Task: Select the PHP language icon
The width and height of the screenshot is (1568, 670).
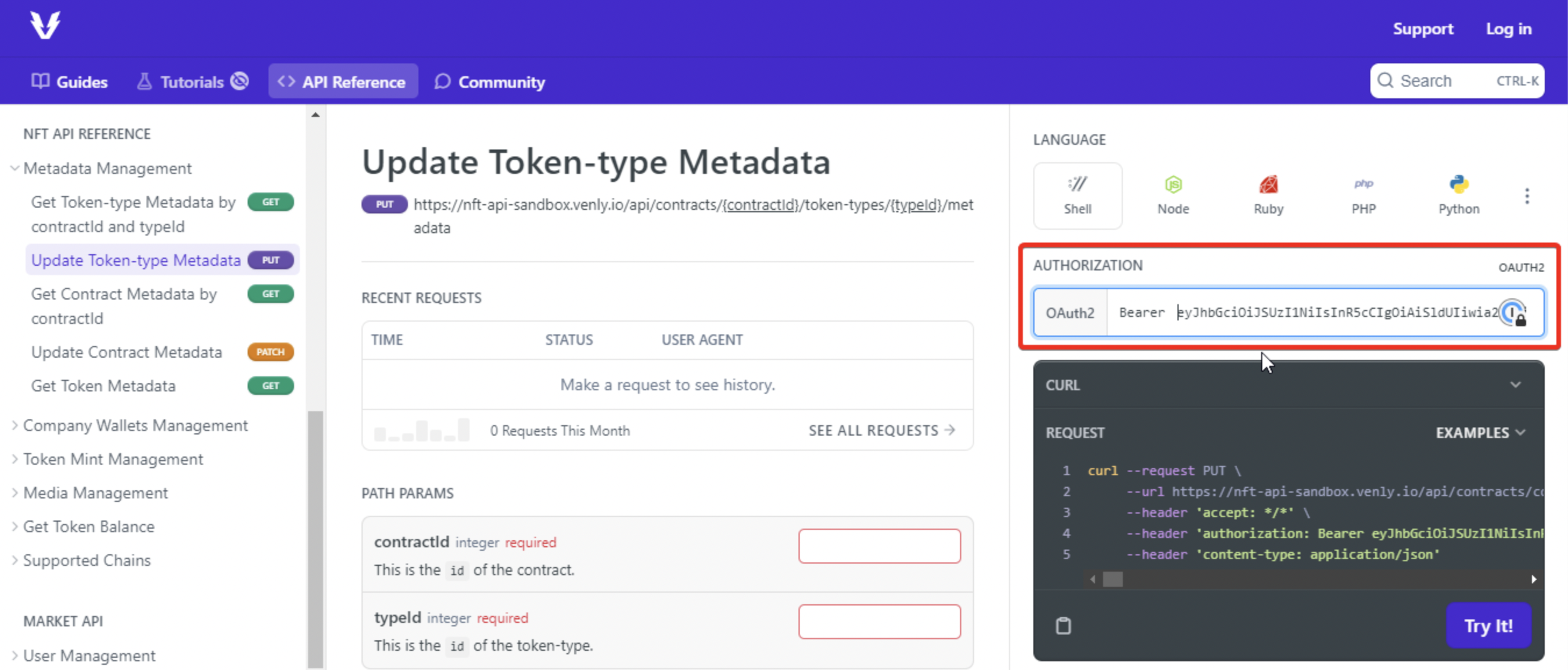Action: [x=1363, y=195]
